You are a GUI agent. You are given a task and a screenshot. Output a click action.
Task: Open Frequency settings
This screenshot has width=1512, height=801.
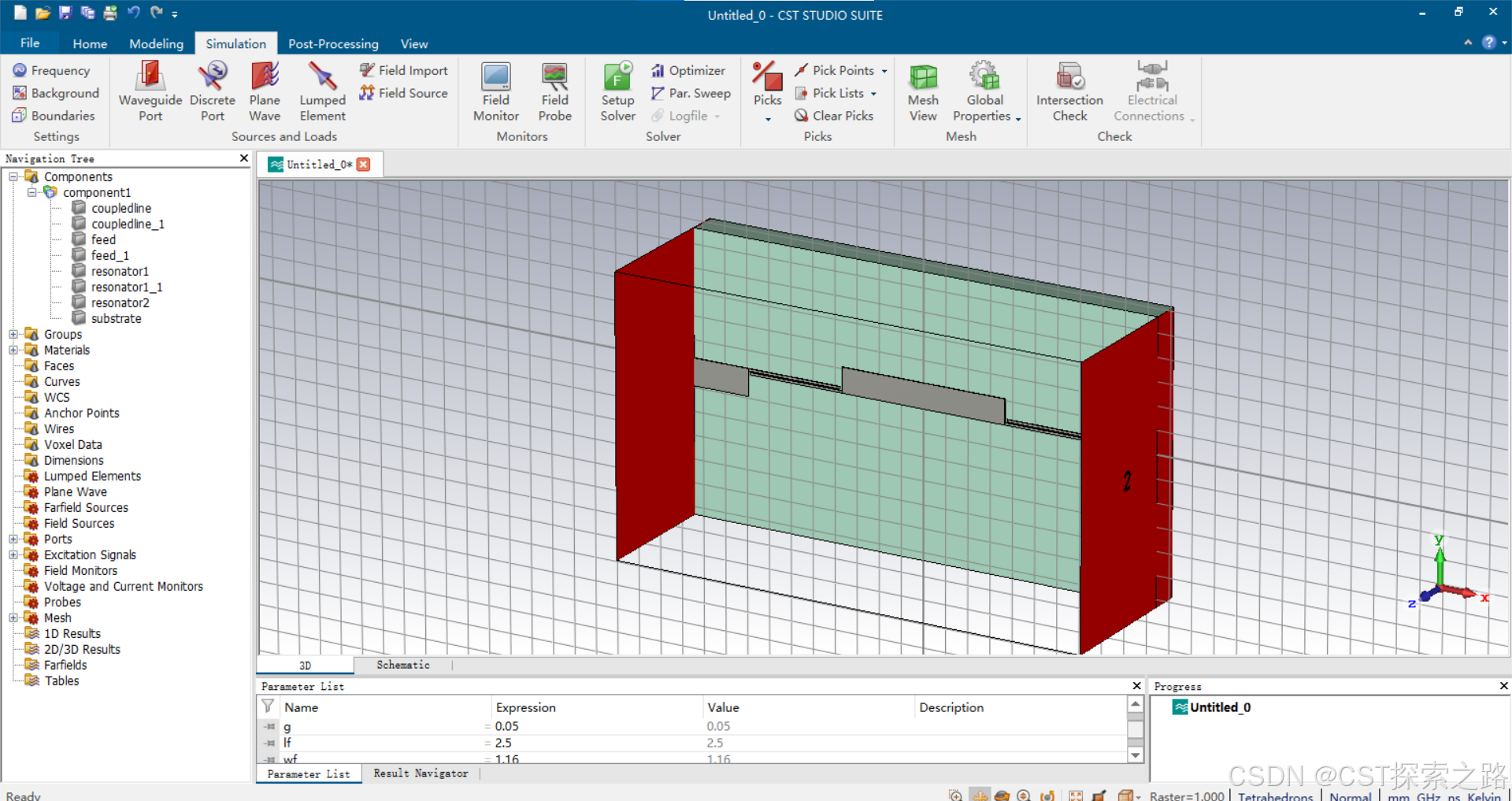[x=51, y=70]
